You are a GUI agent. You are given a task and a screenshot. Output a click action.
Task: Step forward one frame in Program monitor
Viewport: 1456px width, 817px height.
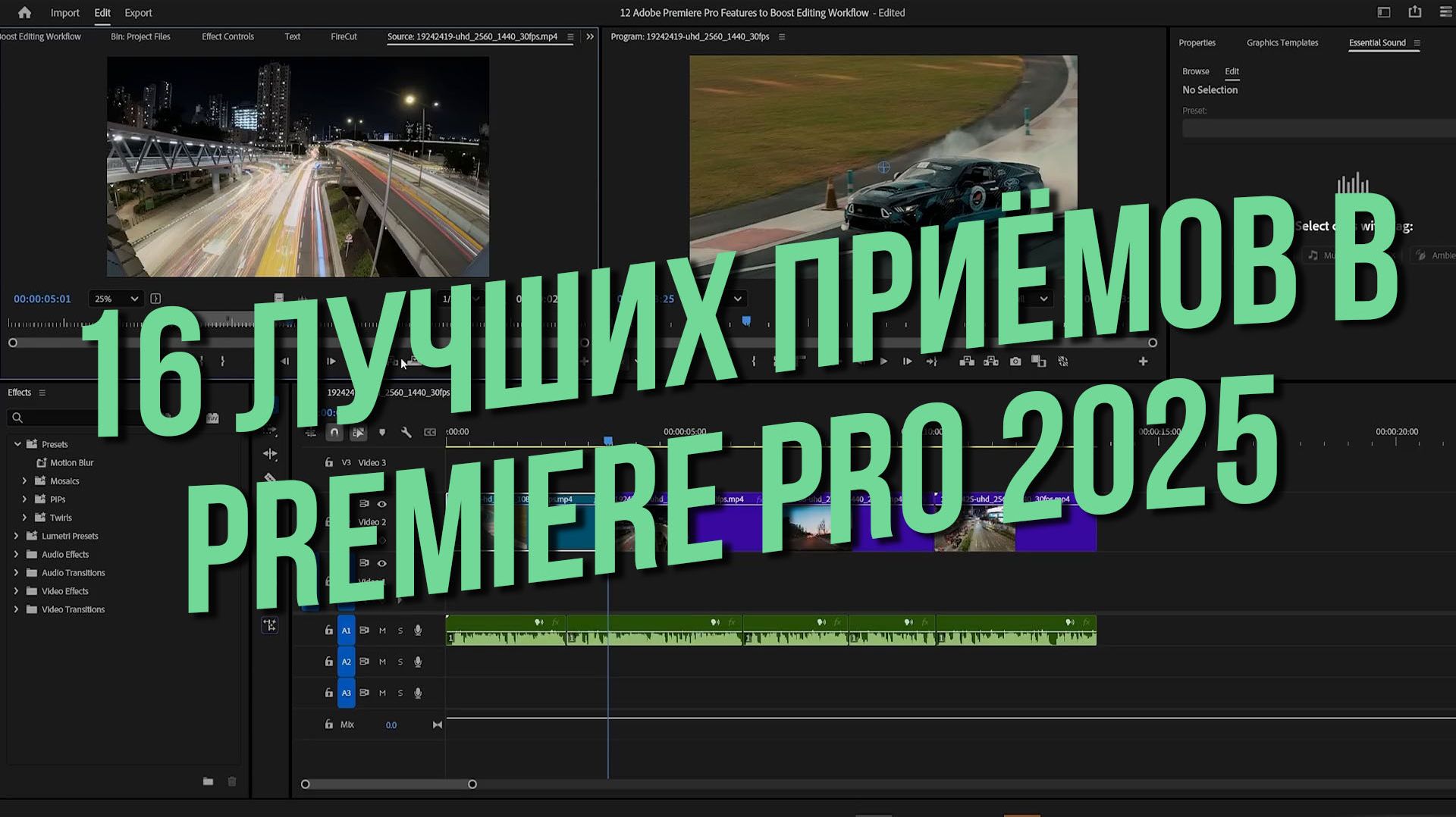tap(907, 362)
